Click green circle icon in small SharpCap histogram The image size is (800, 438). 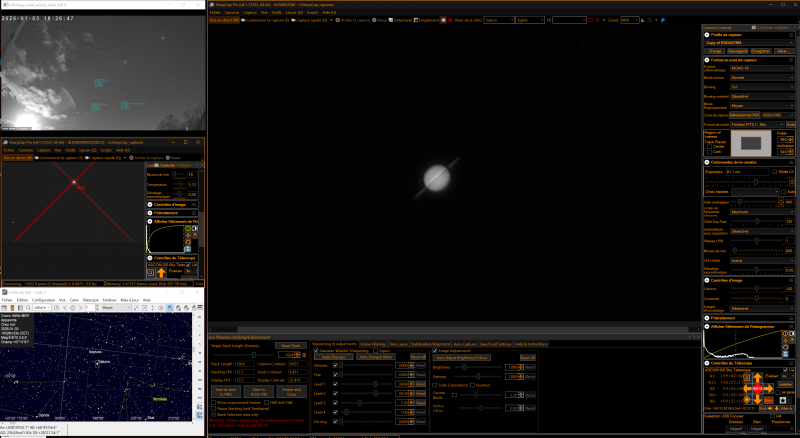188,228
